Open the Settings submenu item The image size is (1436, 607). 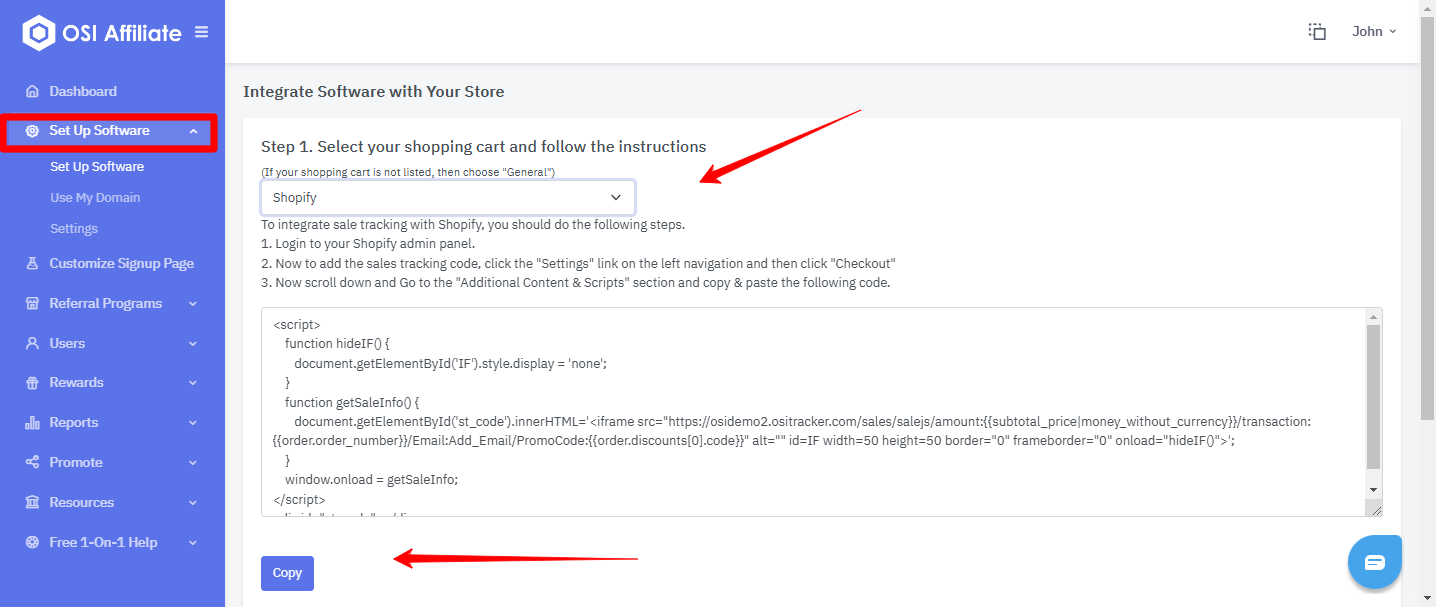74,229
